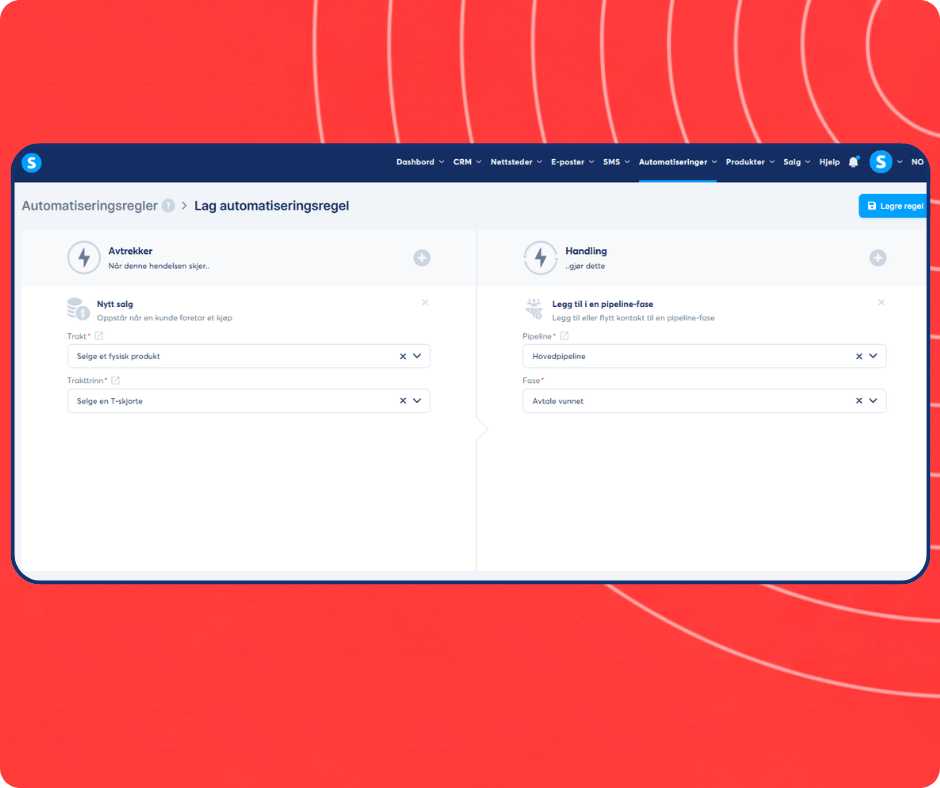Viewport: 940px width, 788px height.
Task: Switch the NO language selector
Action: (x=917, y=162)
